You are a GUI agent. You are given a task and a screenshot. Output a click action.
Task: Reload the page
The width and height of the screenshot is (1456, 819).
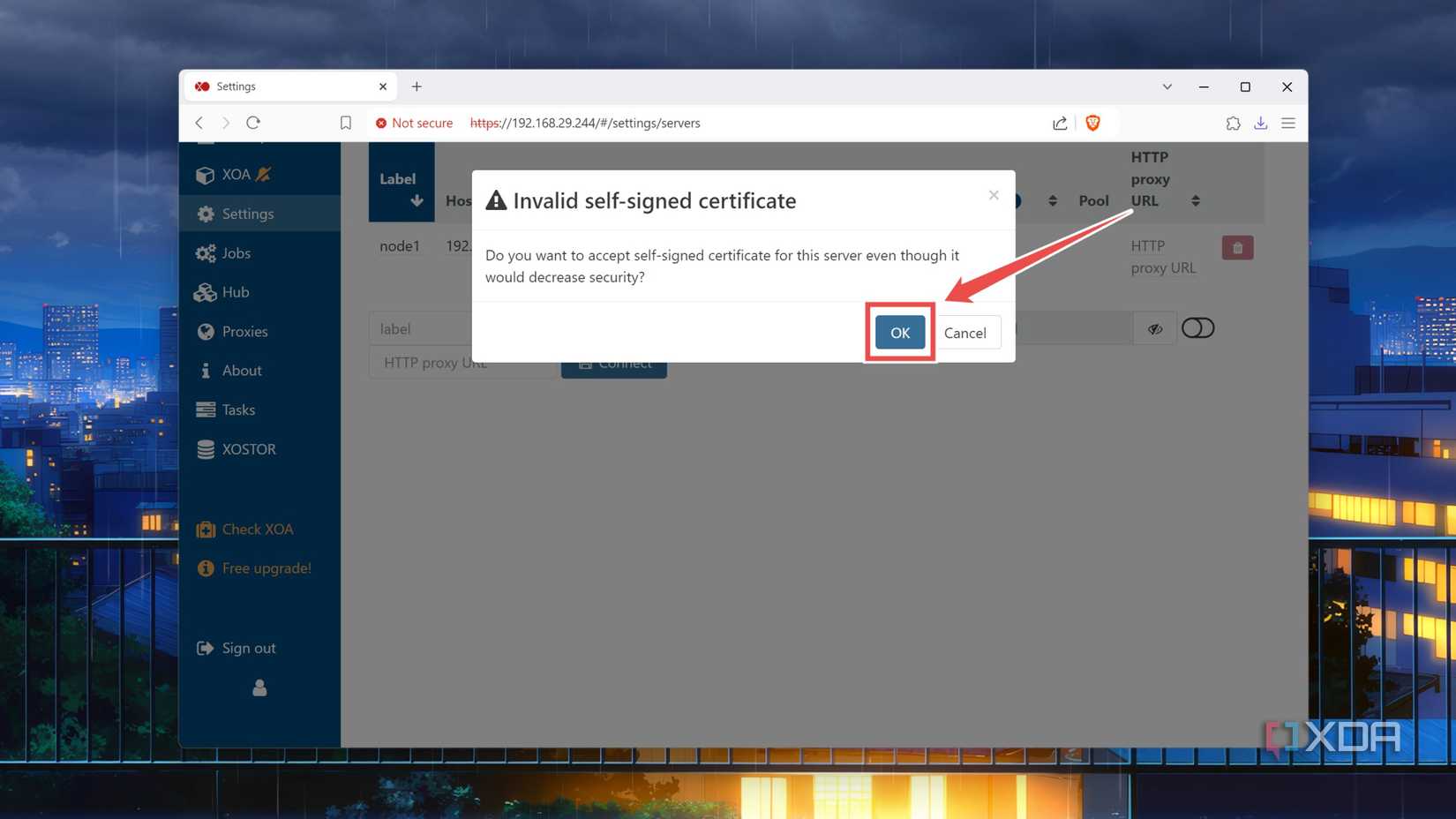click(x=253, y=123)
